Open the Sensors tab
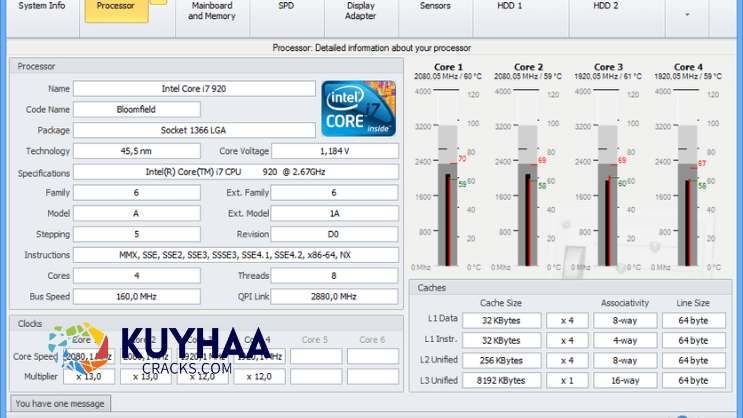This screenshot has height=418, width=743. [x=434, y=6]
